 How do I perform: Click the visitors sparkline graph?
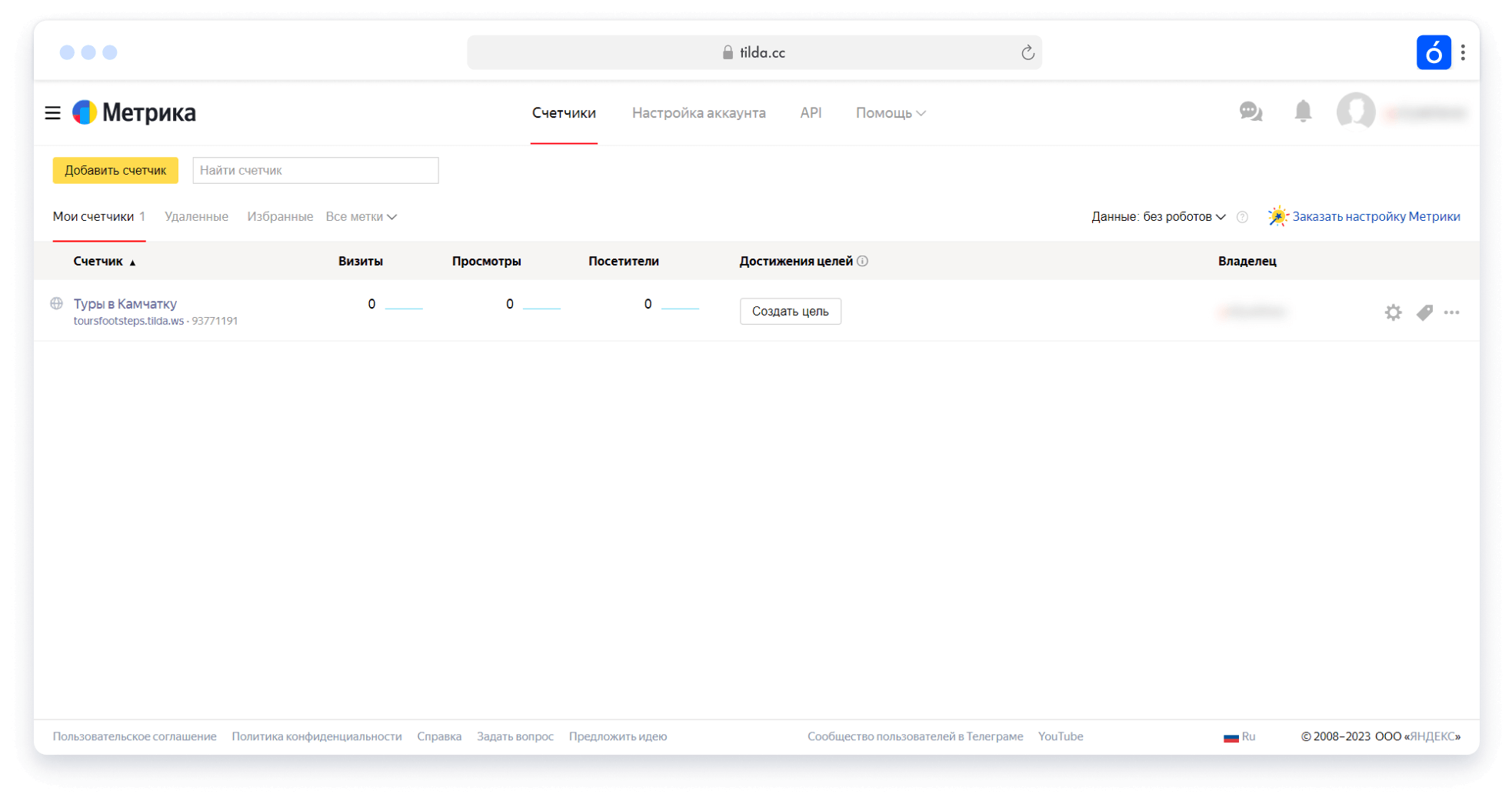pos(680,307)
